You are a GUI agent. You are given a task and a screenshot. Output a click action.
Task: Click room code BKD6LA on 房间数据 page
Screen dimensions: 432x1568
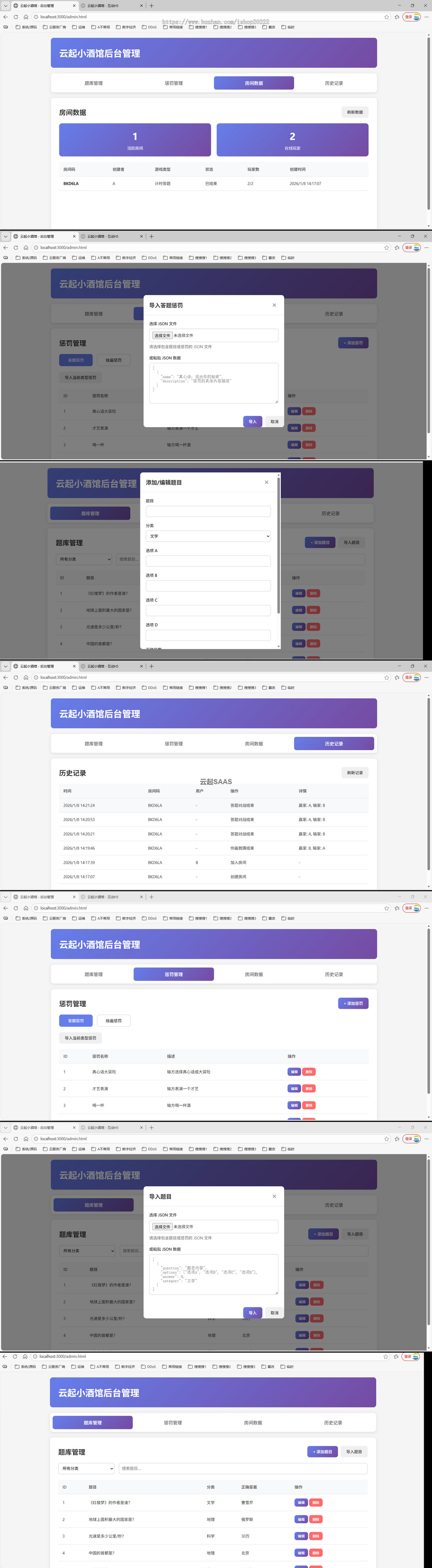[71, 183]
